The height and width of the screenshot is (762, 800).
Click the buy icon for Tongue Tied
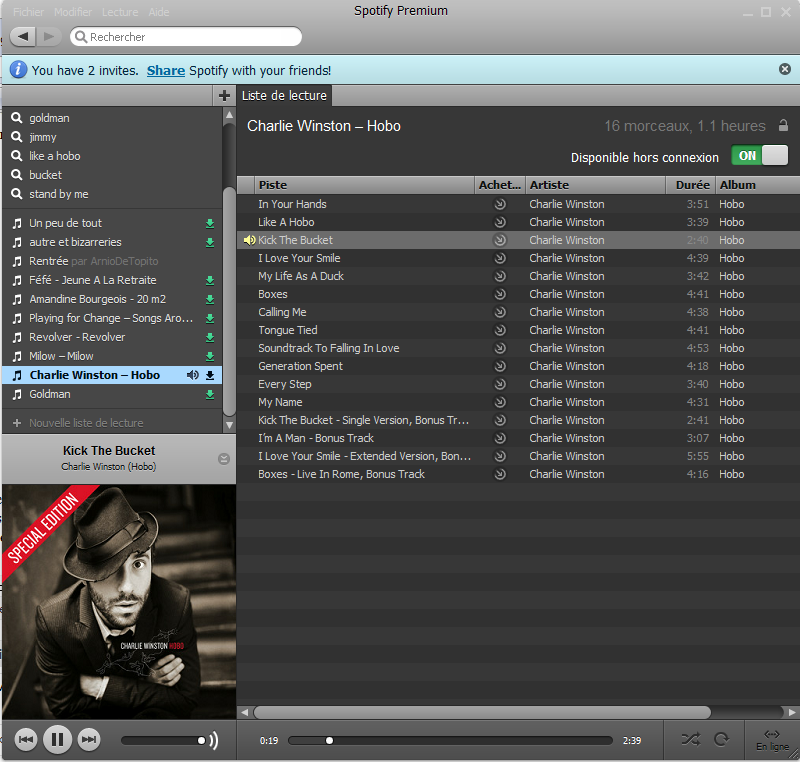tap(500, 330)
